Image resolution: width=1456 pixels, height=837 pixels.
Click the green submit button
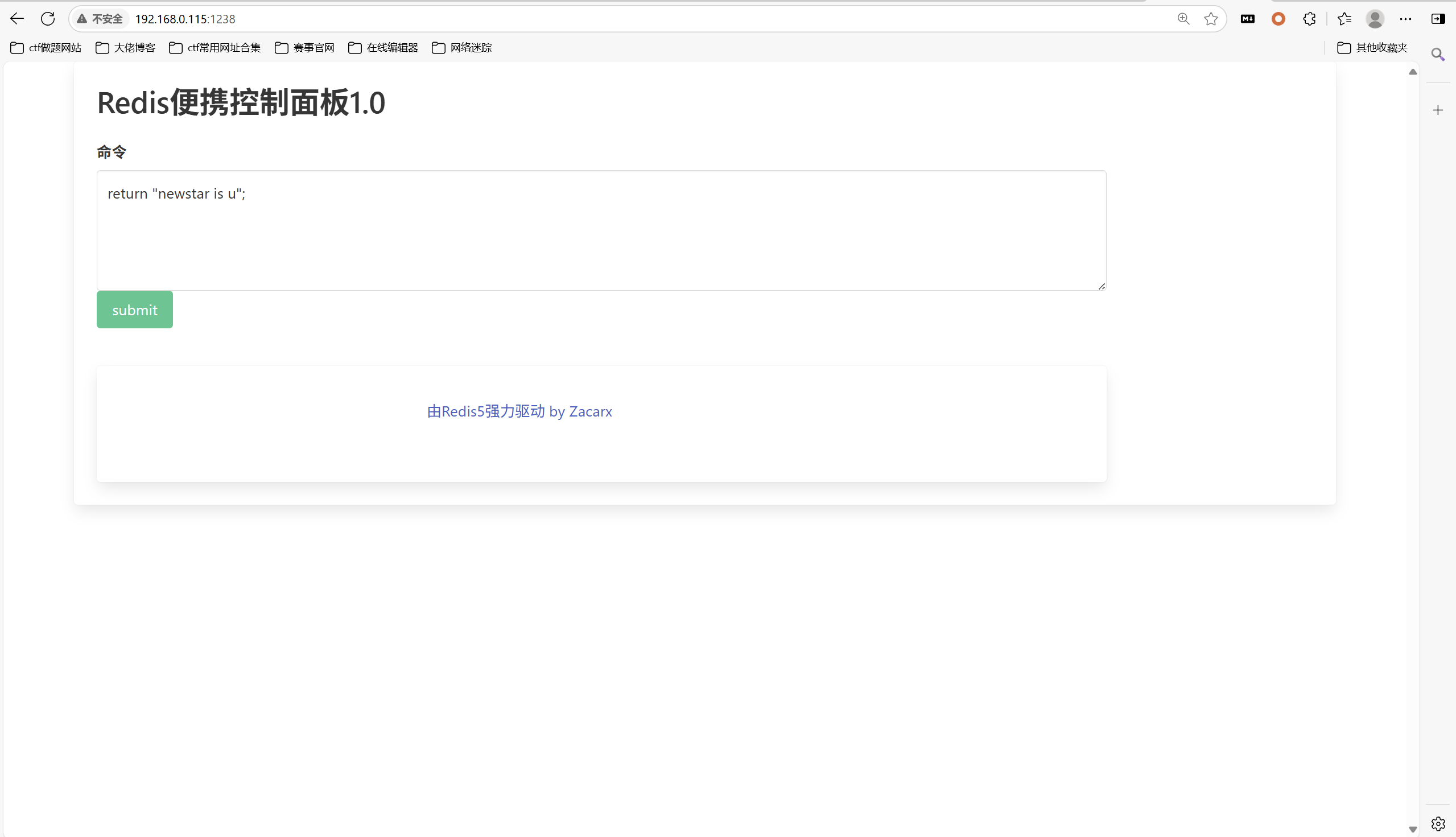coord(134,310)
